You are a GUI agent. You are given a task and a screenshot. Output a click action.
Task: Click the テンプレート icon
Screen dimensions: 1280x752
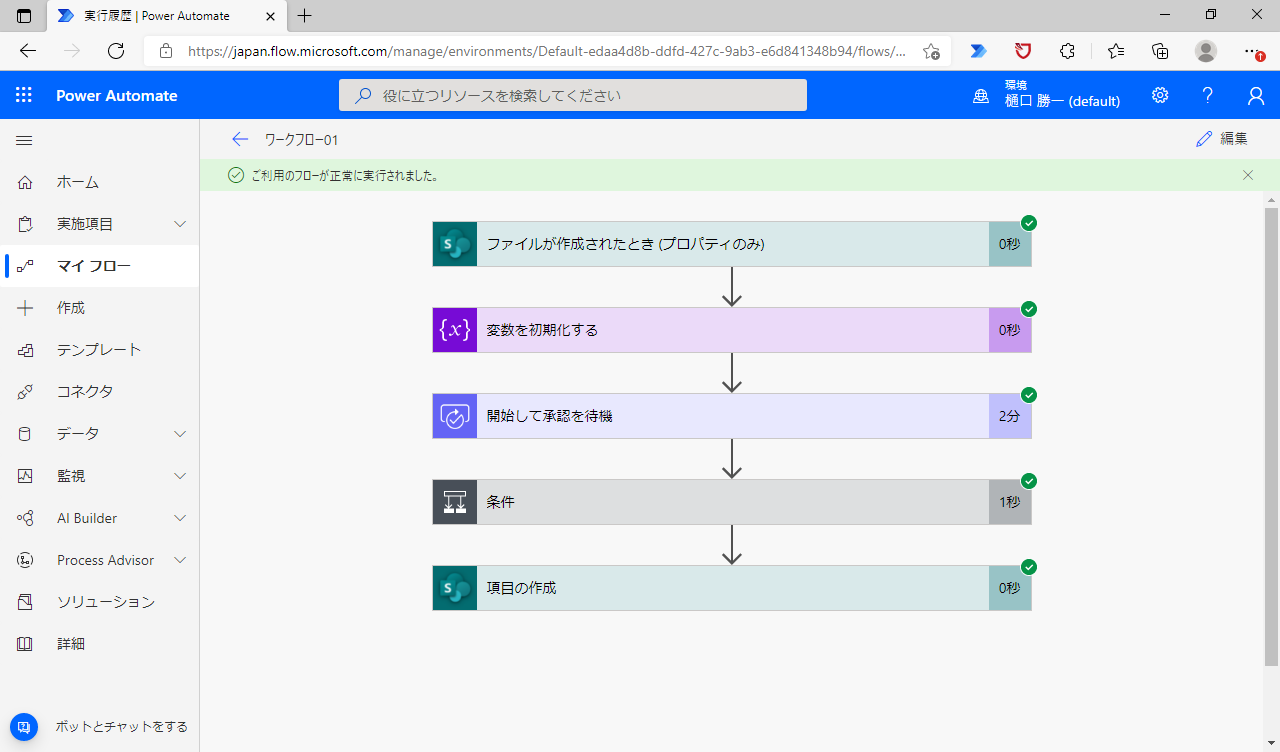pos(25,350)
